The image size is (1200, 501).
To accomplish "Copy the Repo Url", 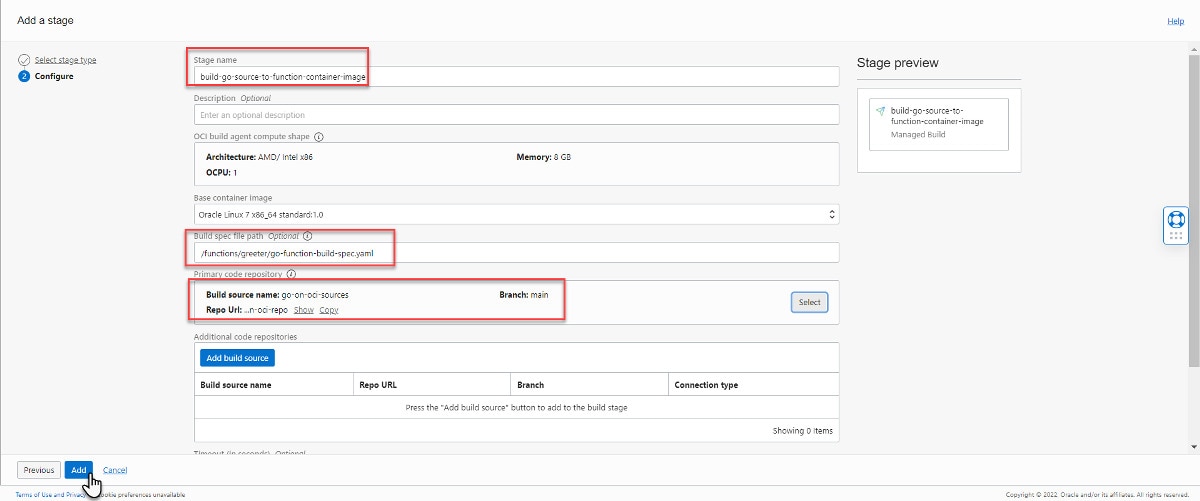I will [329, 310].
